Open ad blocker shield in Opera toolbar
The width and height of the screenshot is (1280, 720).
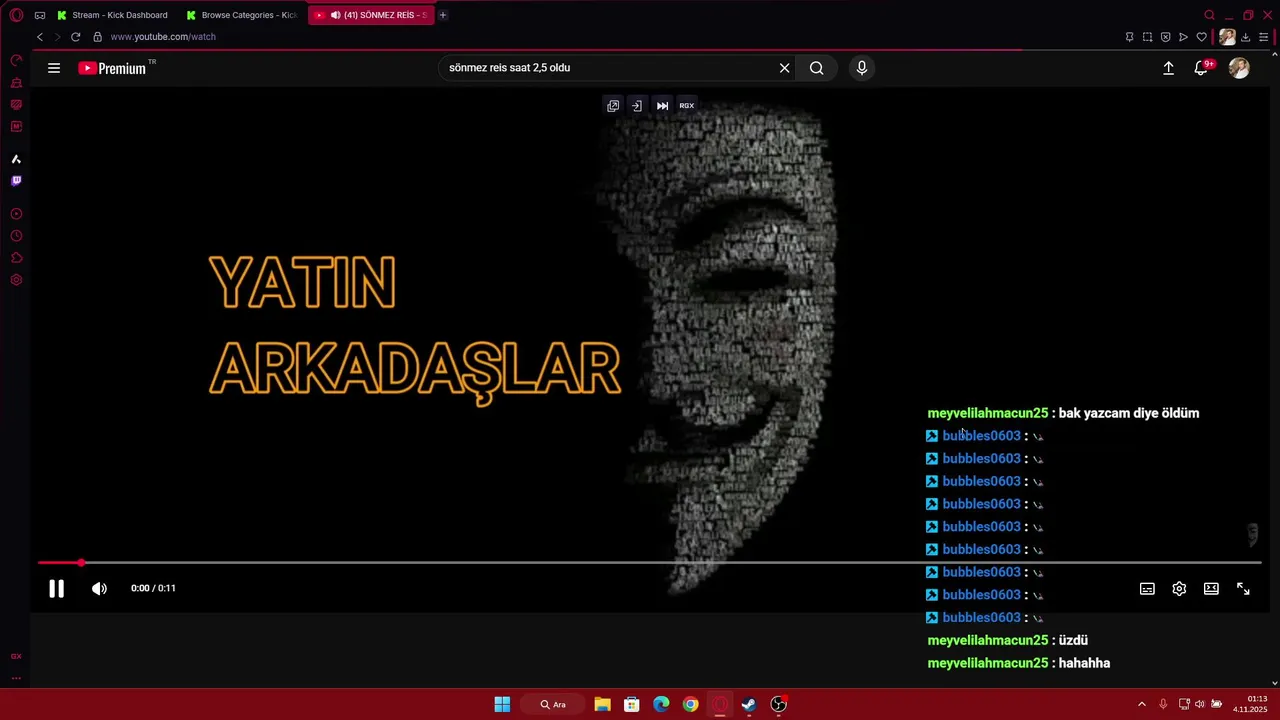(x=1165, y=37)
